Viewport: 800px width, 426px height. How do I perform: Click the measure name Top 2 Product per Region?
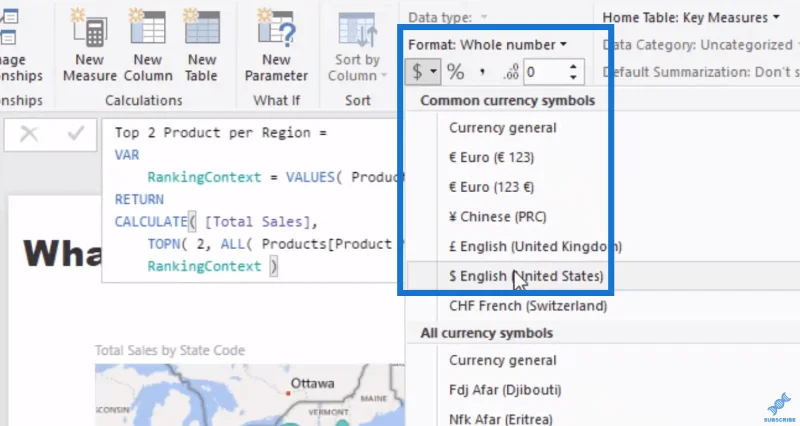click(x=212, y=133)
